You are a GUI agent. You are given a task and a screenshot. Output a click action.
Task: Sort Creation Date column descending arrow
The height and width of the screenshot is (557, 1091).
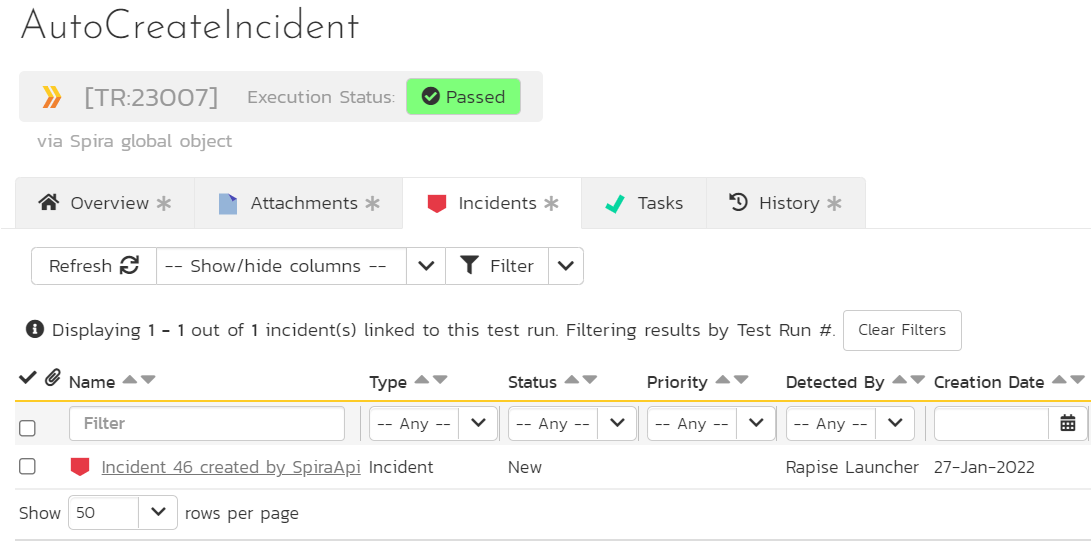point(1077,381)
